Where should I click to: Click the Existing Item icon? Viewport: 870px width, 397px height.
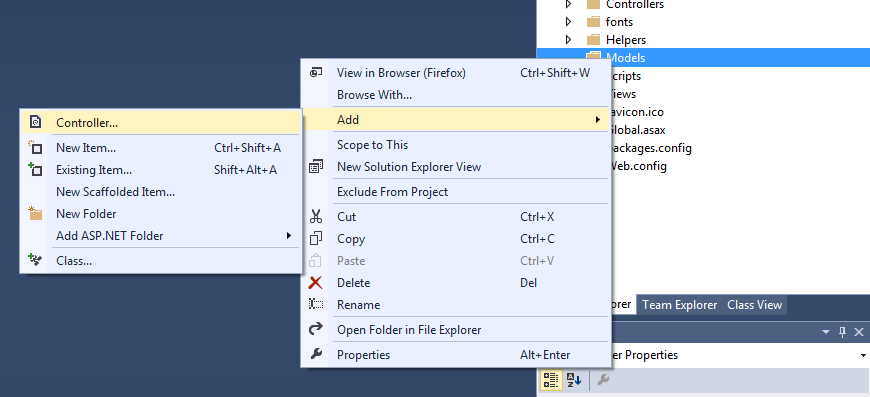click(35, 170)
